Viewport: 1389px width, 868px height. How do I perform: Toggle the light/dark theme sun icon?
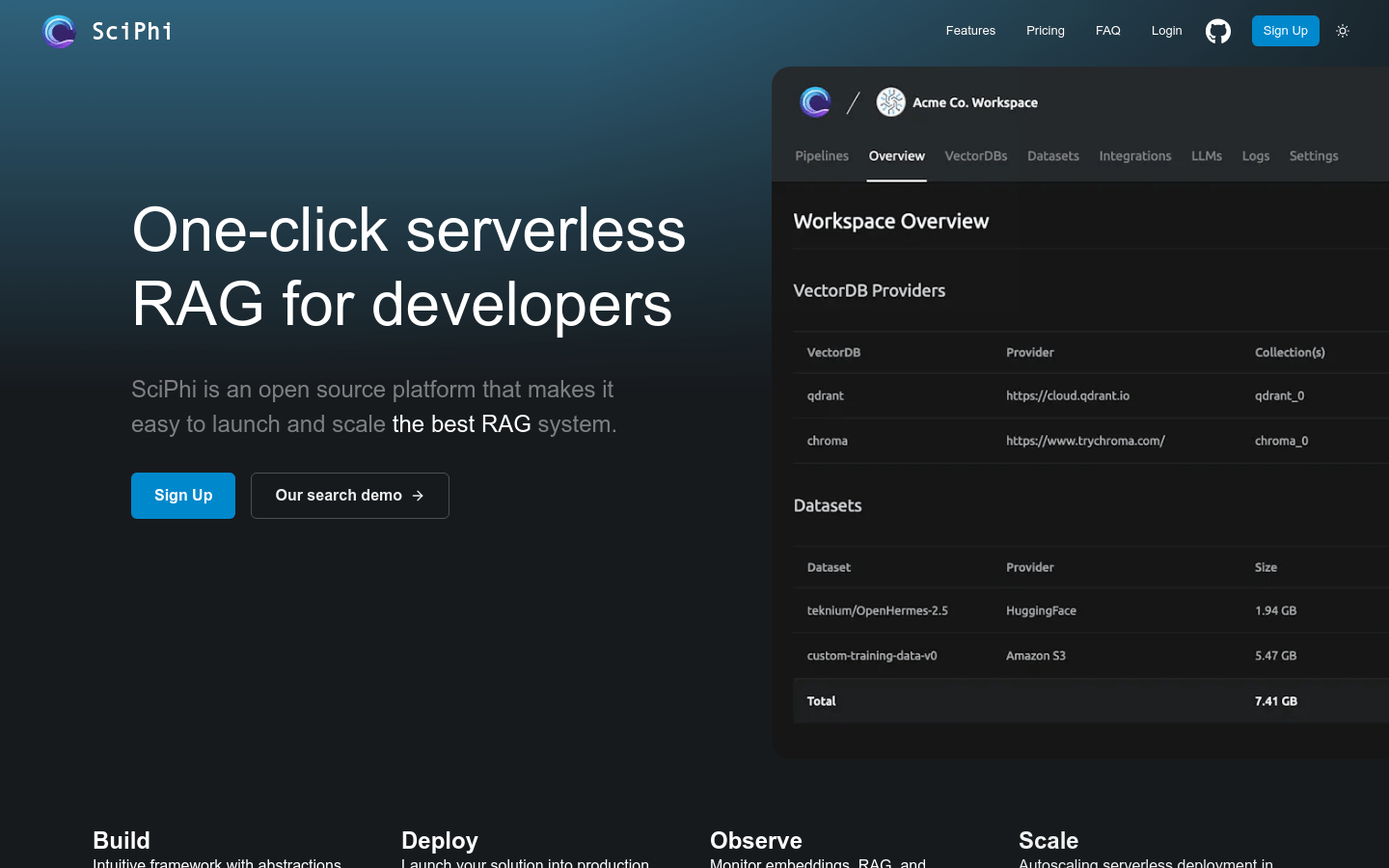pyautogui.click(x=1343, y=31)
